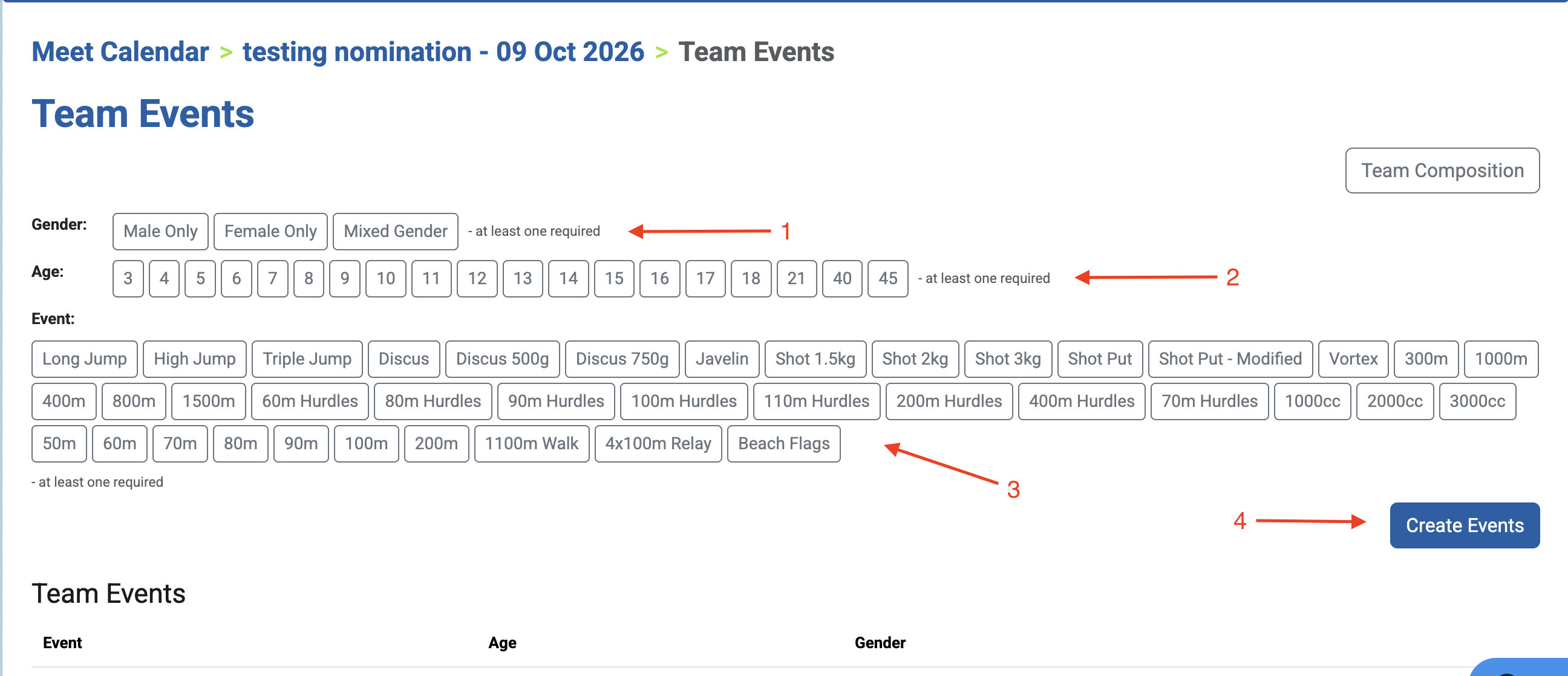The height and width of the screenshot is (676, 1568).
Task: Pick the 2000cc event
Action: [1394, 401]
